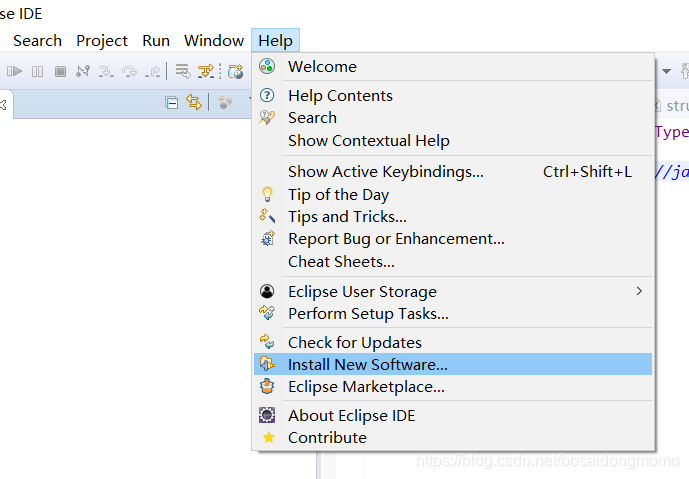Click the Open Web Browser globe icon

click(236, 71)
